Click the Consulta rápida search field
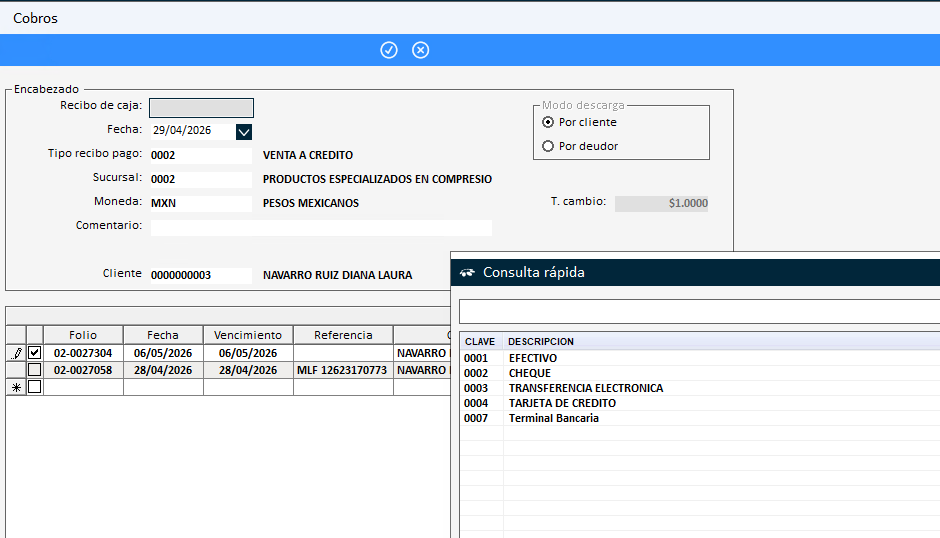 click(x=700, y=312)
